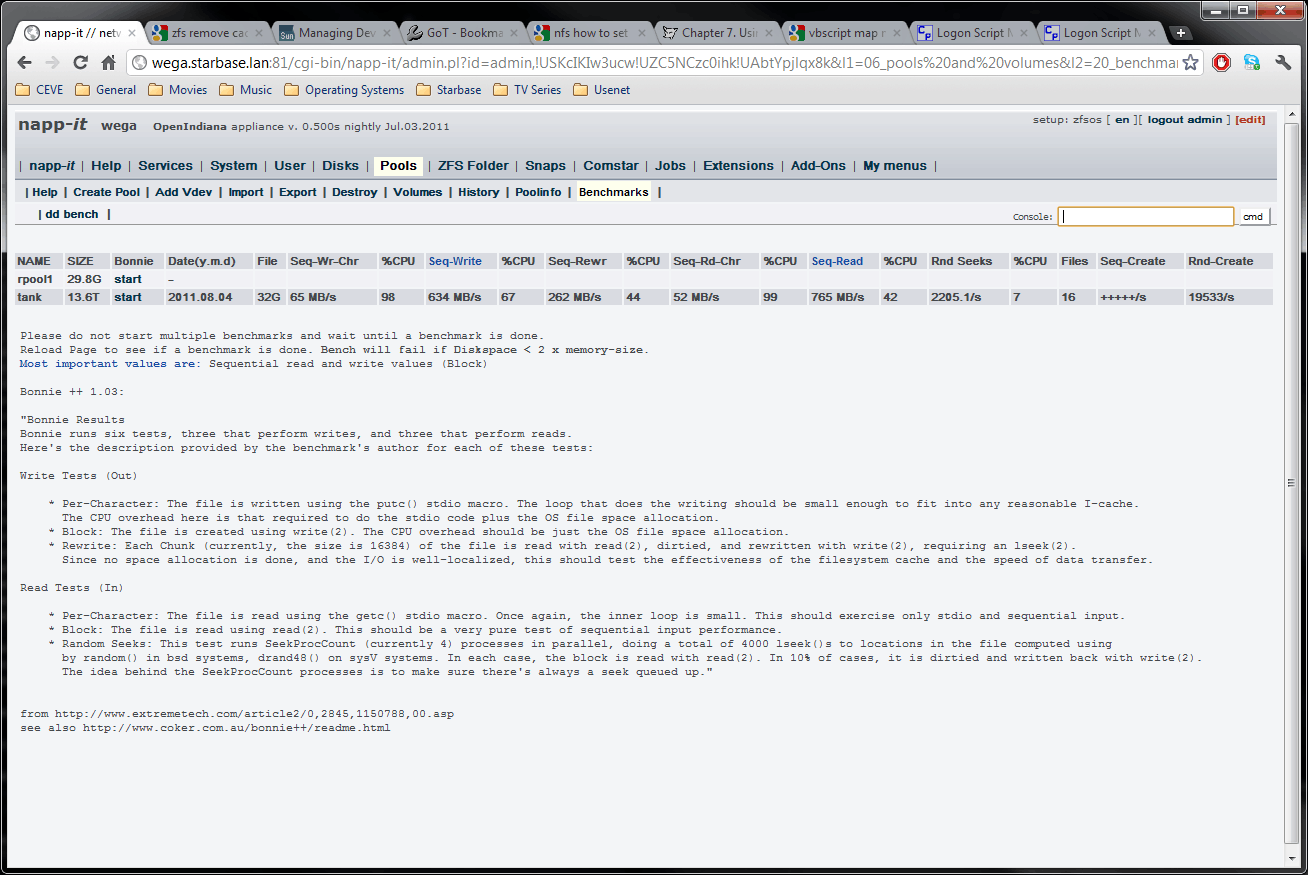Open the Chrome wrench menu

click(x=1283, y=62)
